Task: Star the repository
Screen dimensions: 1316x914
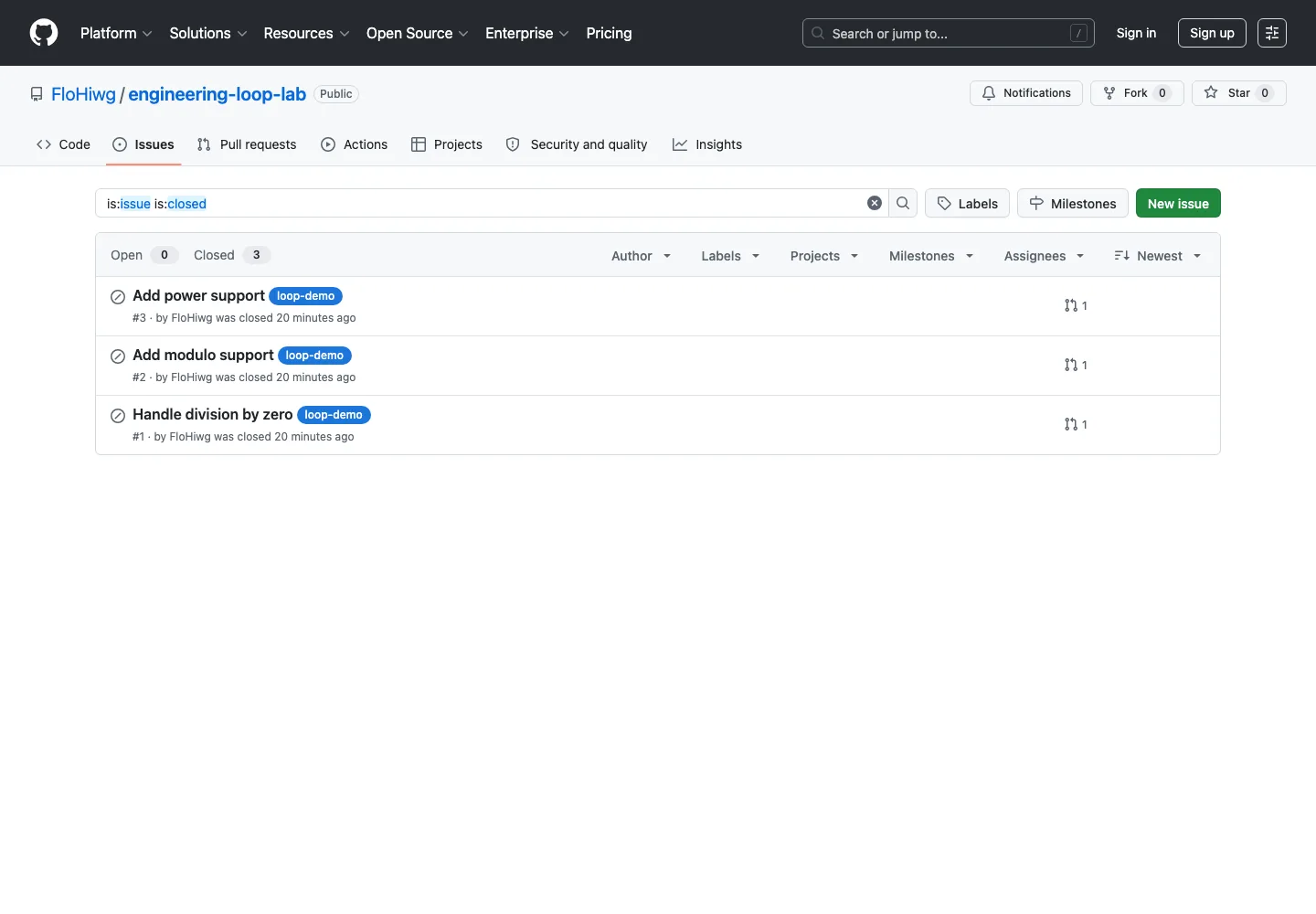Action: 1238,93
